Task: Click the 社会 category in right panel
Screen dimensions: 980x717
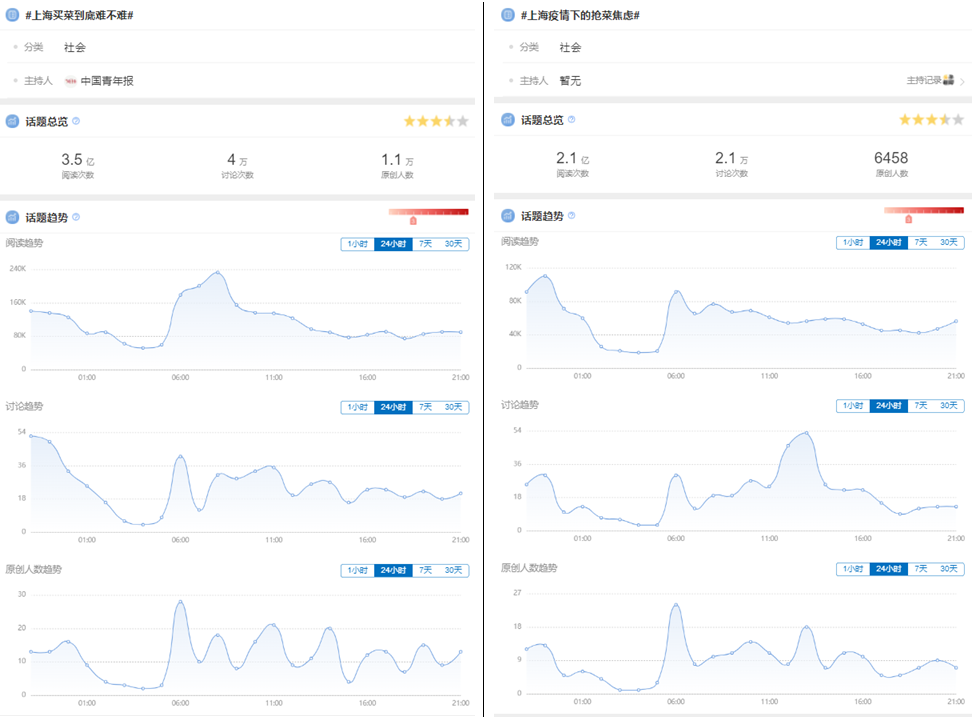Action: pyautogui.click(x=570, y=48)
